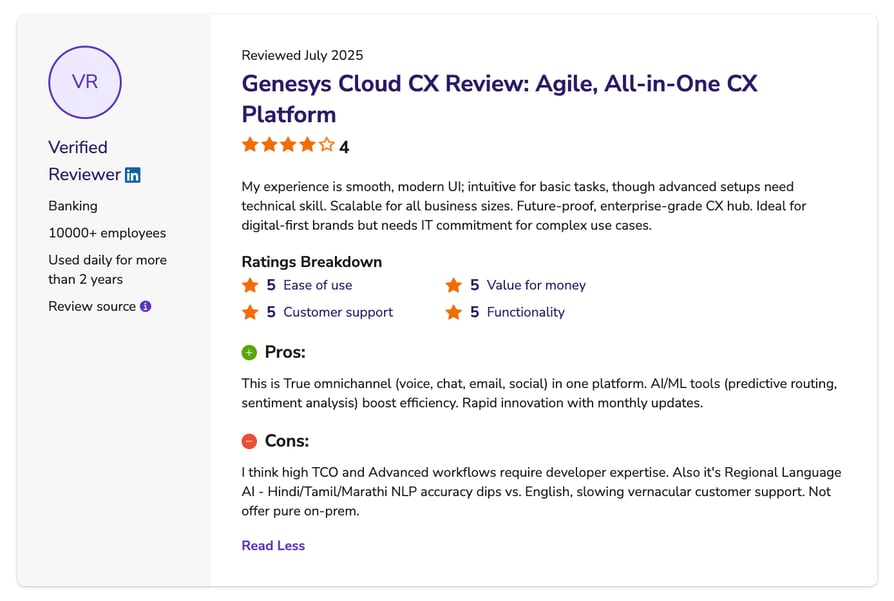Image resolution: width=894 pixels, height=601 pixels.
Task: Click the Cons text 'I think high TCO'
Action: coord(542,492)
